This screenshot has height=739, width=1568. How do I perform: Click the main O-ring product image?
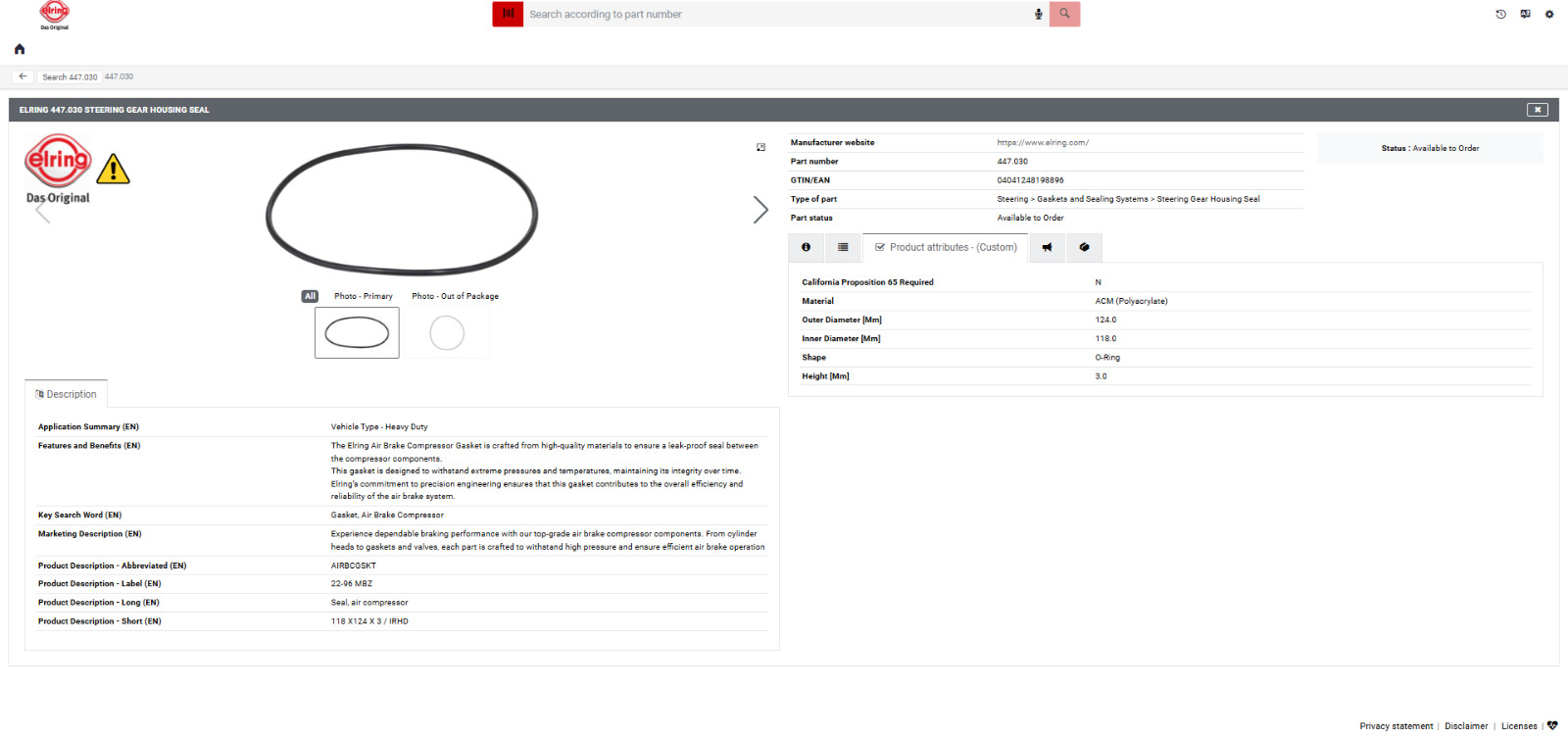402,210
